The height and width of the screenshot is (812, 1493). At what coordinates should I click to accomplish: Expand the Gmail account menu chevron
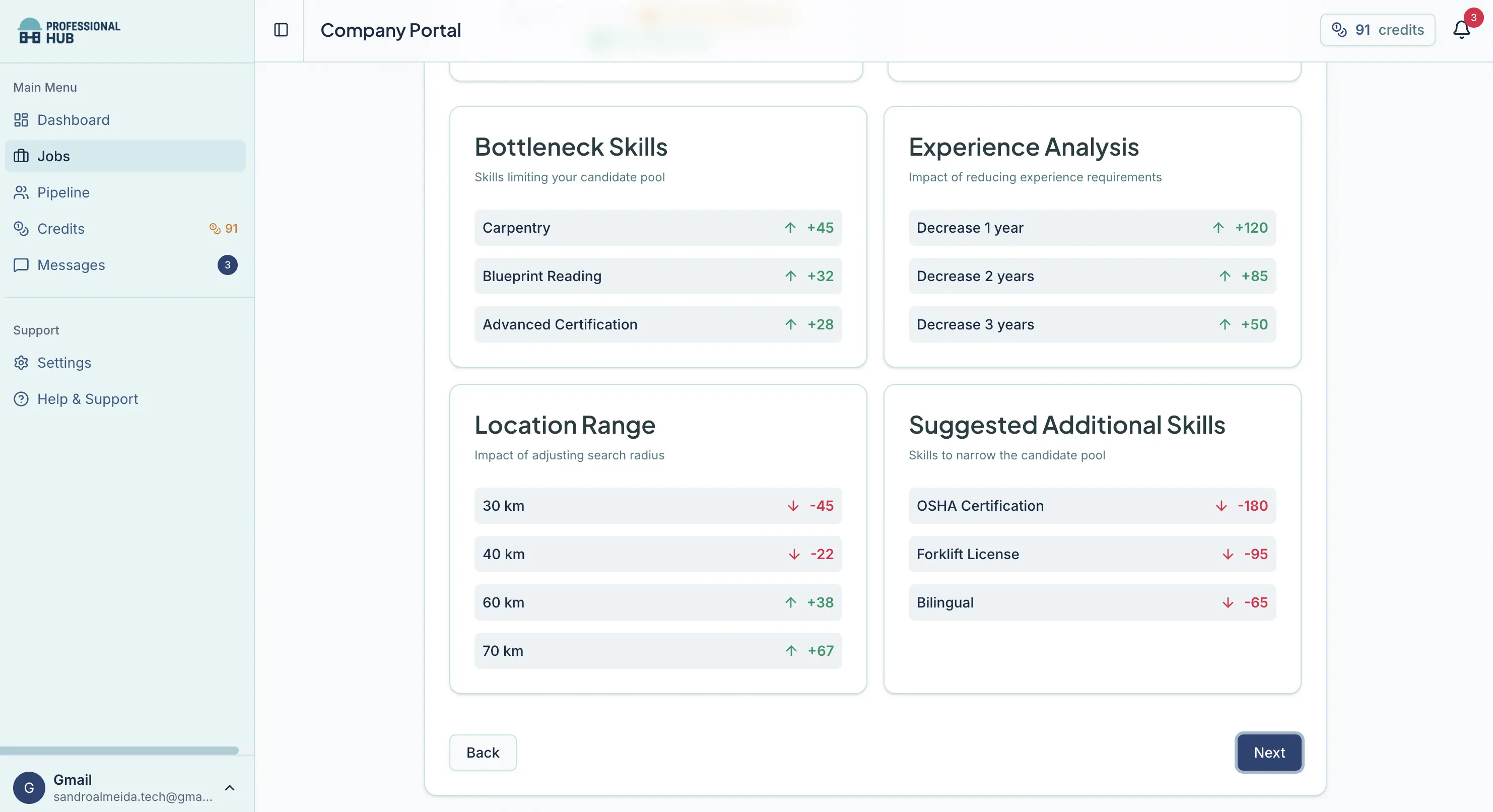[x=230, y=788]
